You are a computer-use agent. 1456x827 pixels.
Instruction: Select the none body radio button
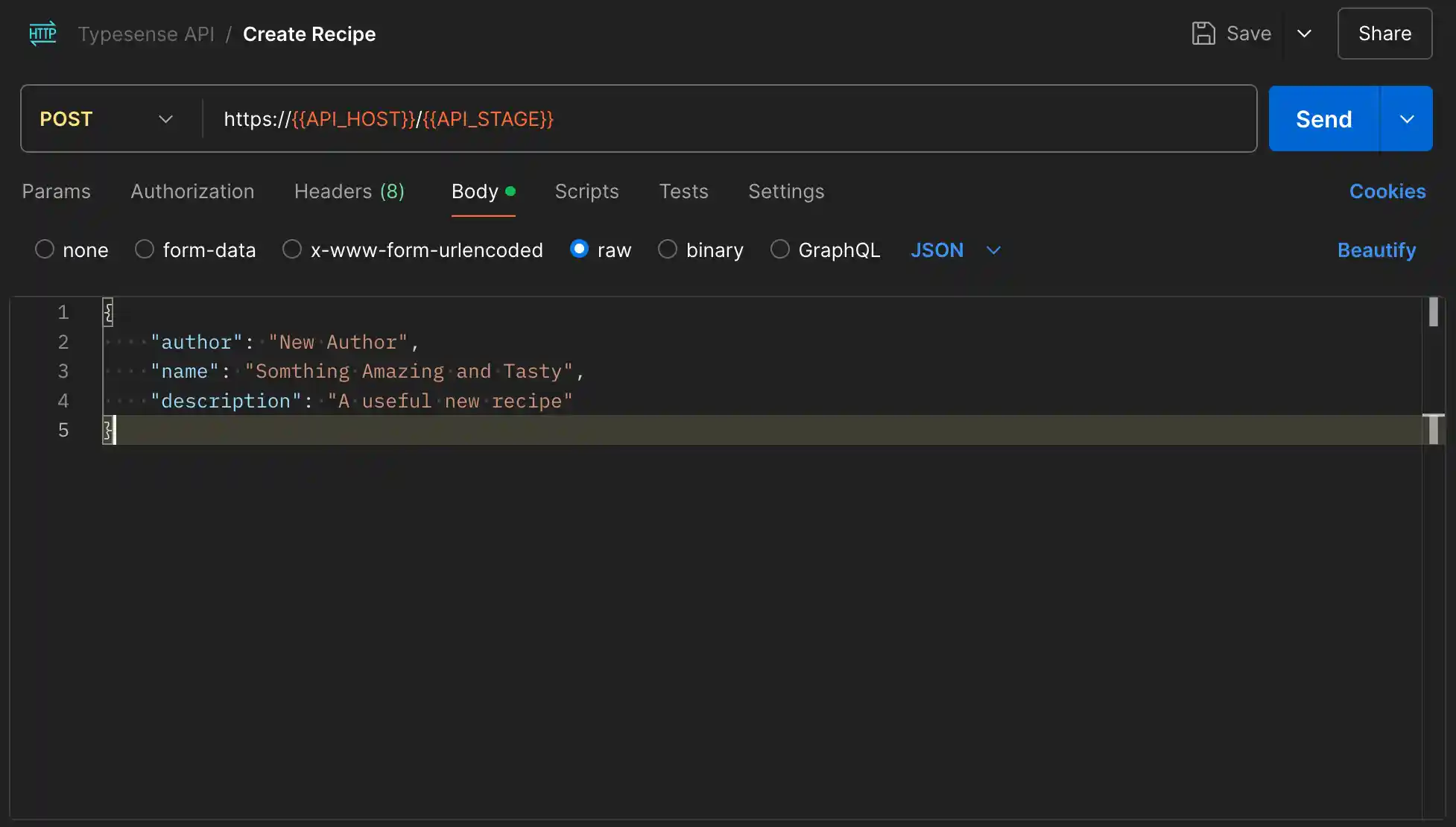coord(45,250)
